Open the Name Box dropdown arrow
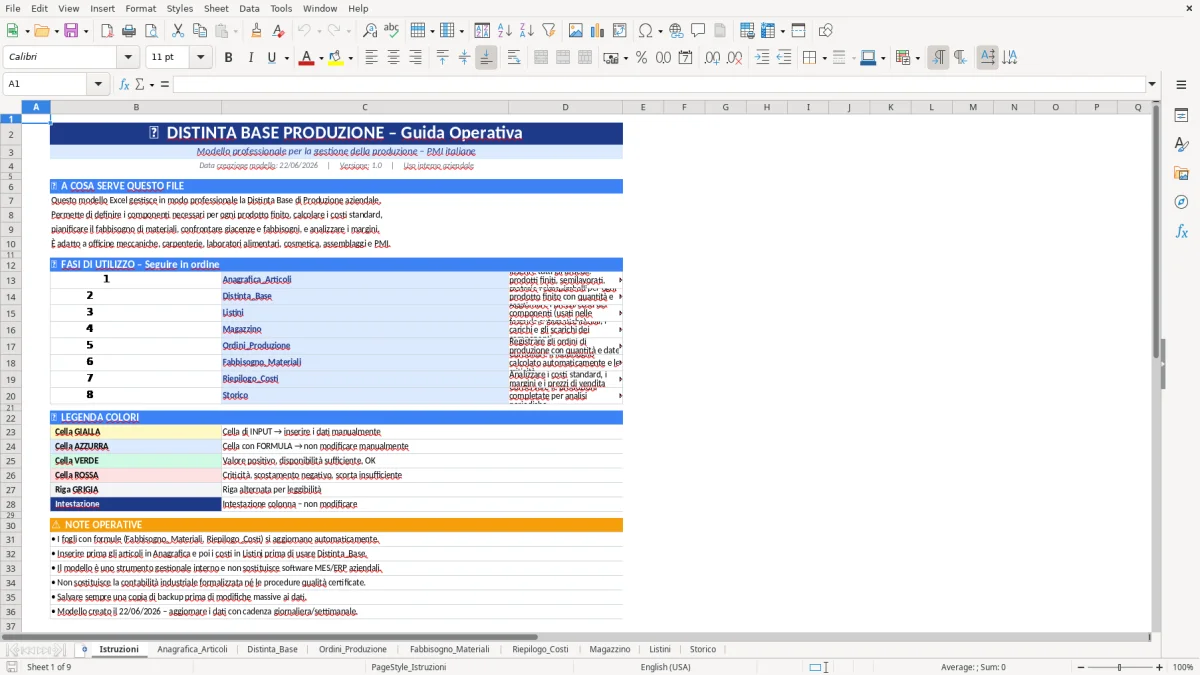Screen dimensions: 1200x675 pos(99,84)
